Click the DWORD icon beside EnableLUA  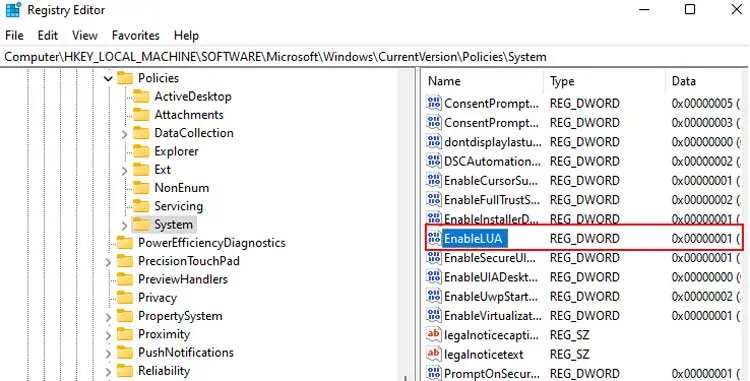pos(434,238)
